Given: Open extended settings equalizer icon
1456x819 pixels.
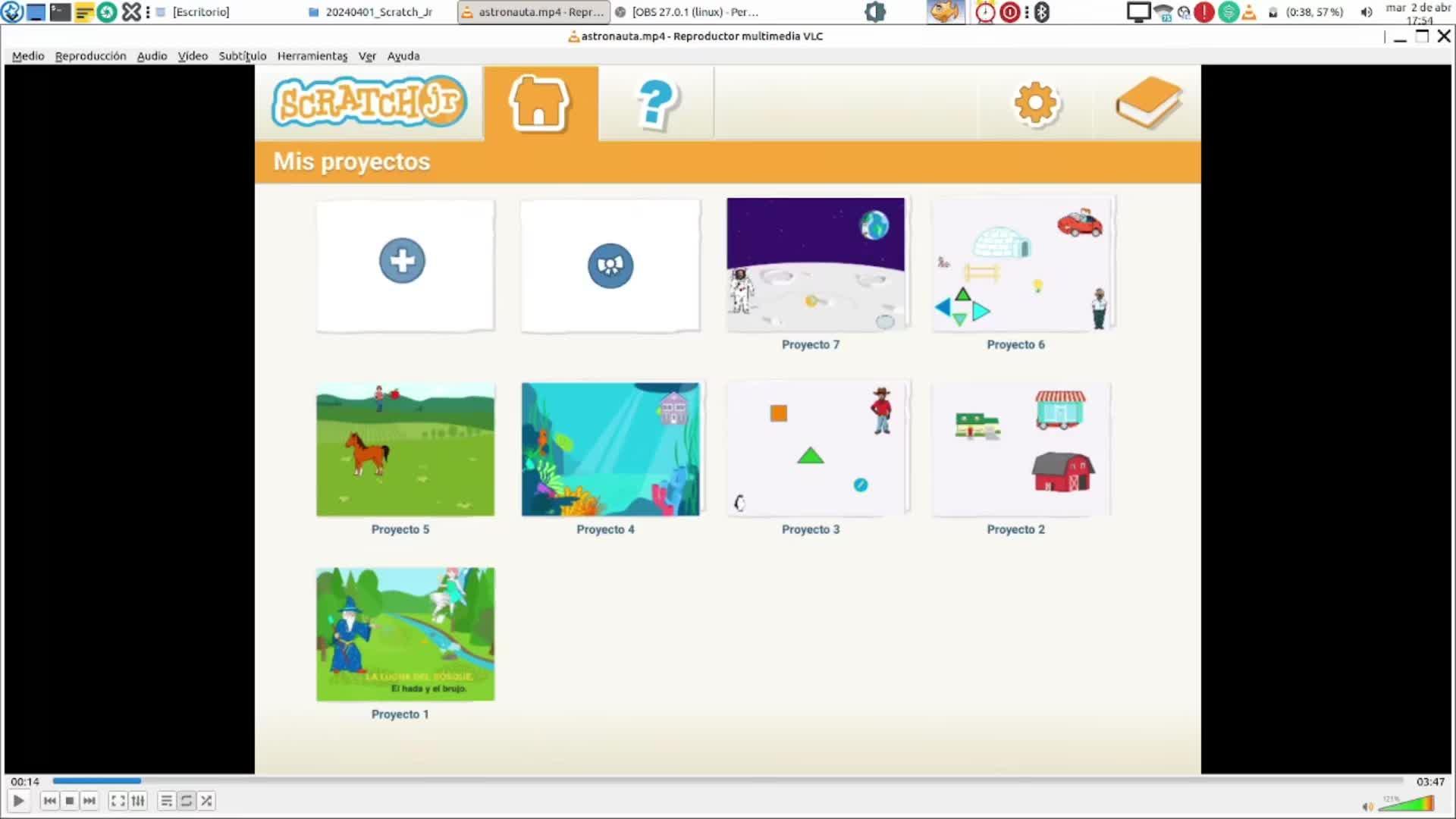Looking at the screenshot, I should pos(138,801).
